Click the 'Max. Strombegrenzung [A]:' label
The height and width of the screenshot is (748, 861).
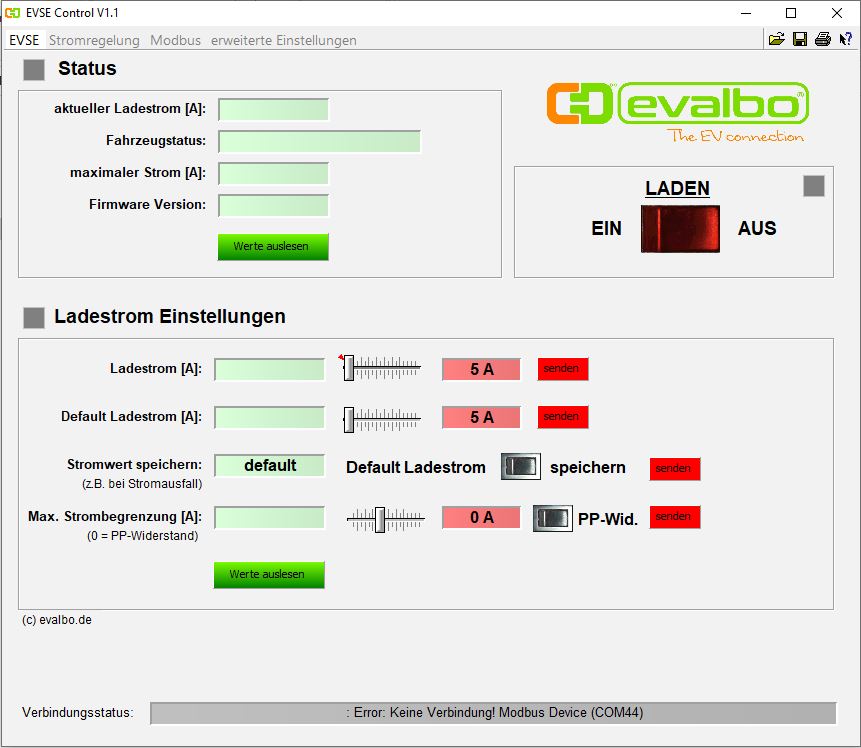(x=115, y=517)
